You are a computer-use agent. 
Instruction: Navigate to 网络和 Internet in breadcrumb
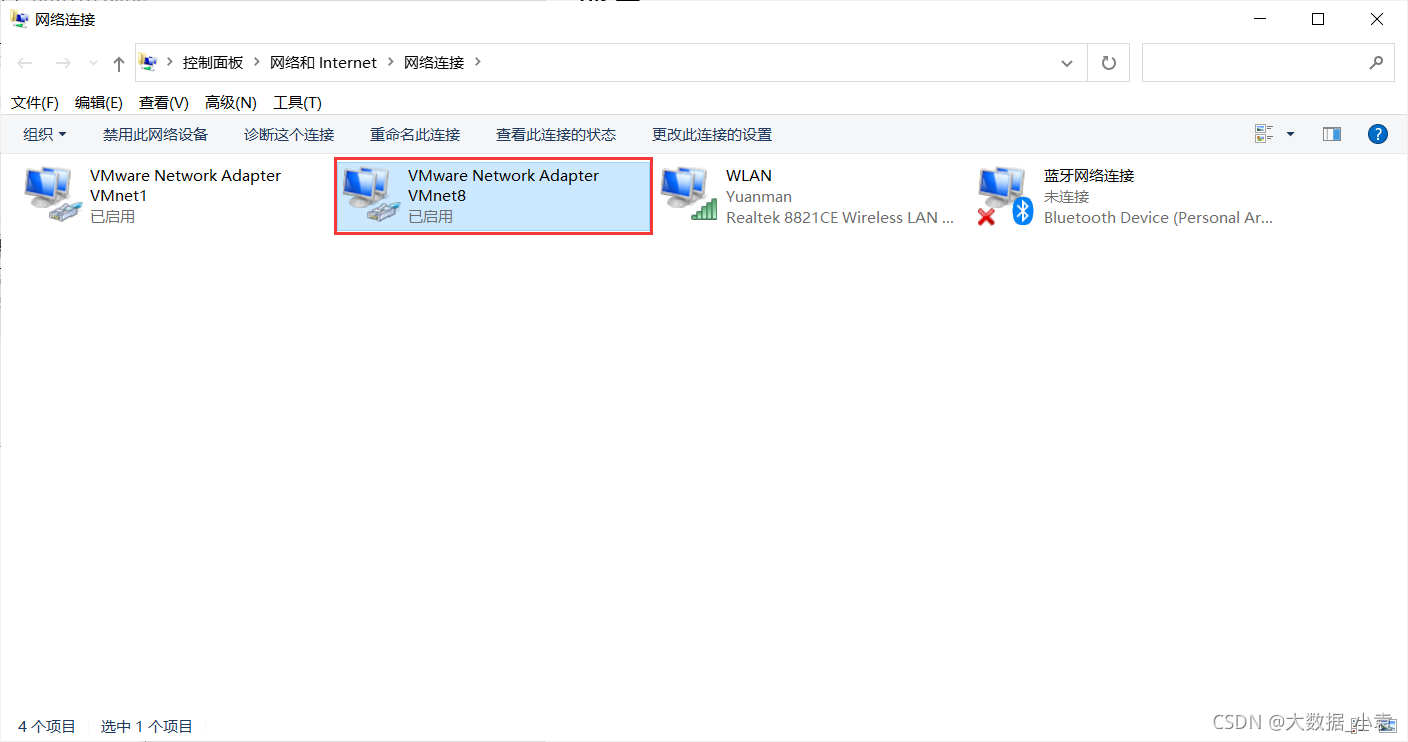coord(323,62)
